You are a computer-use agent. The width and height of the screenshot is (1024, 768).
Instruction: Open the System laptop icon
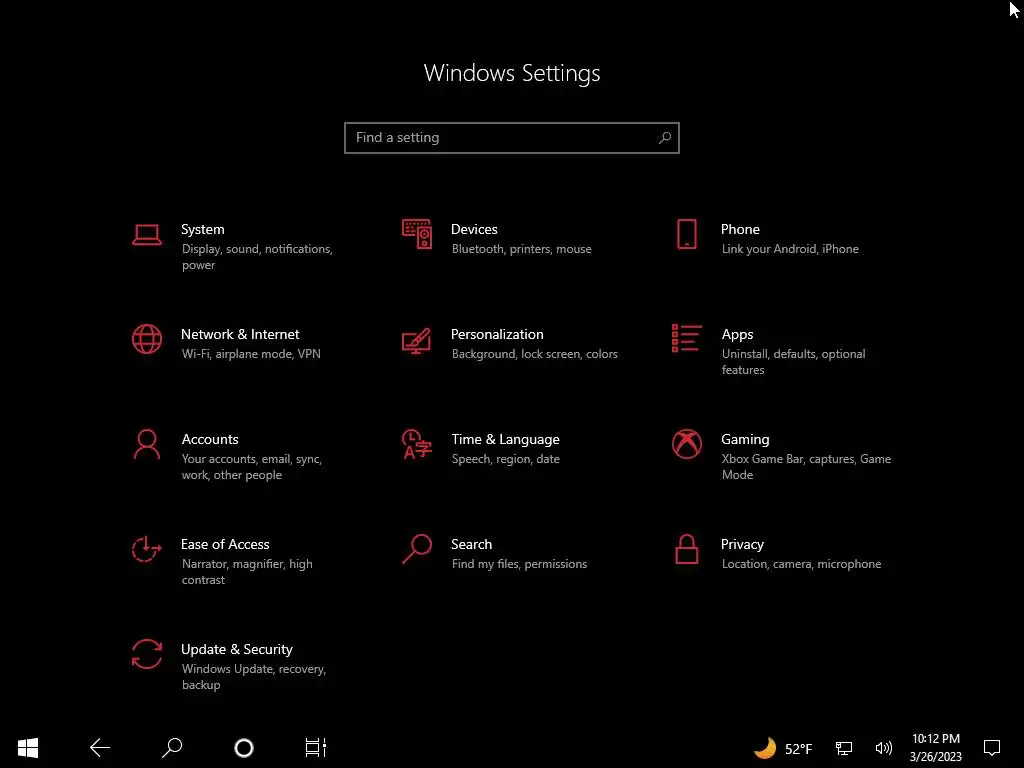(147, 234)
